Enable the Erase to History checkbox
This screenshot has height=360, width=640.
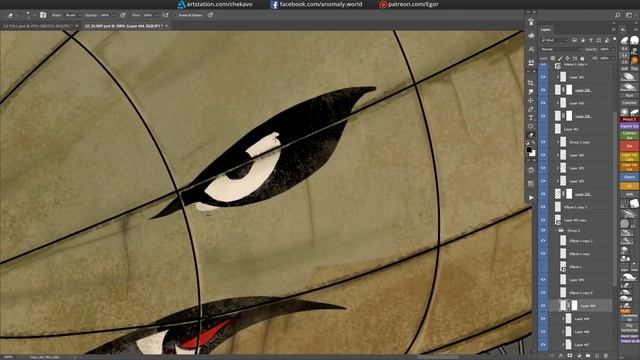176,15
